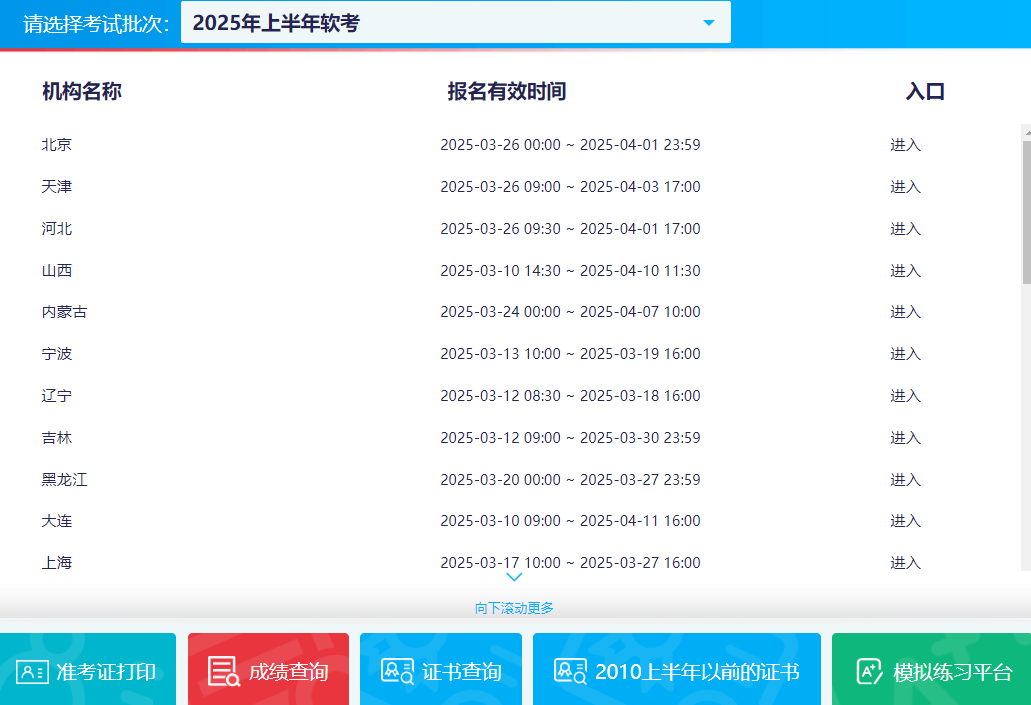Select the 宁波 institution name
This screenshot has width=1031, height=705.
(x=57, y=354)
